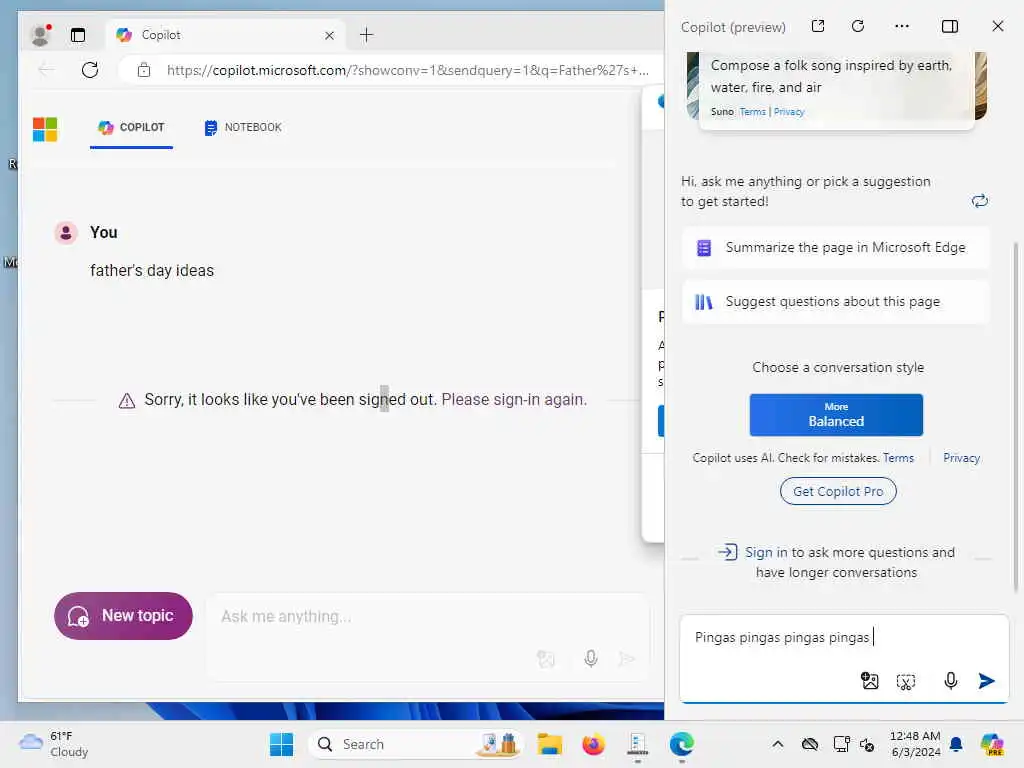Close the Copilot sidebar pane

click(997, 26)
